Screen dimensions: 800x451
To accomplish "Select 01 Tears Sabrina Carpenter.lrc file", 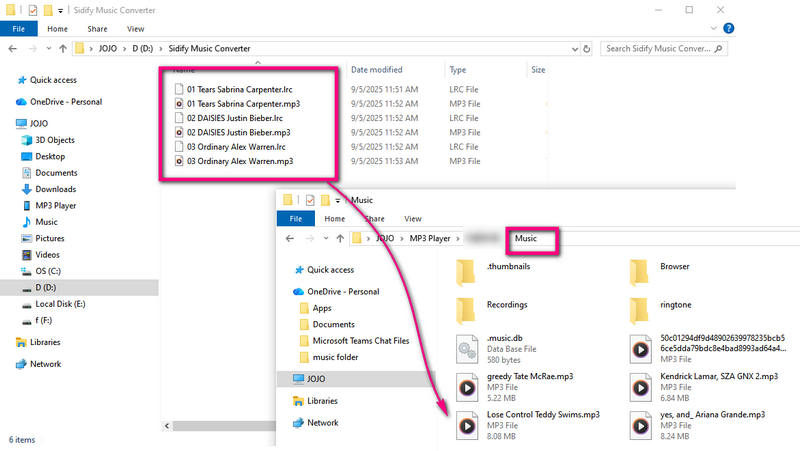I will 239,89.
